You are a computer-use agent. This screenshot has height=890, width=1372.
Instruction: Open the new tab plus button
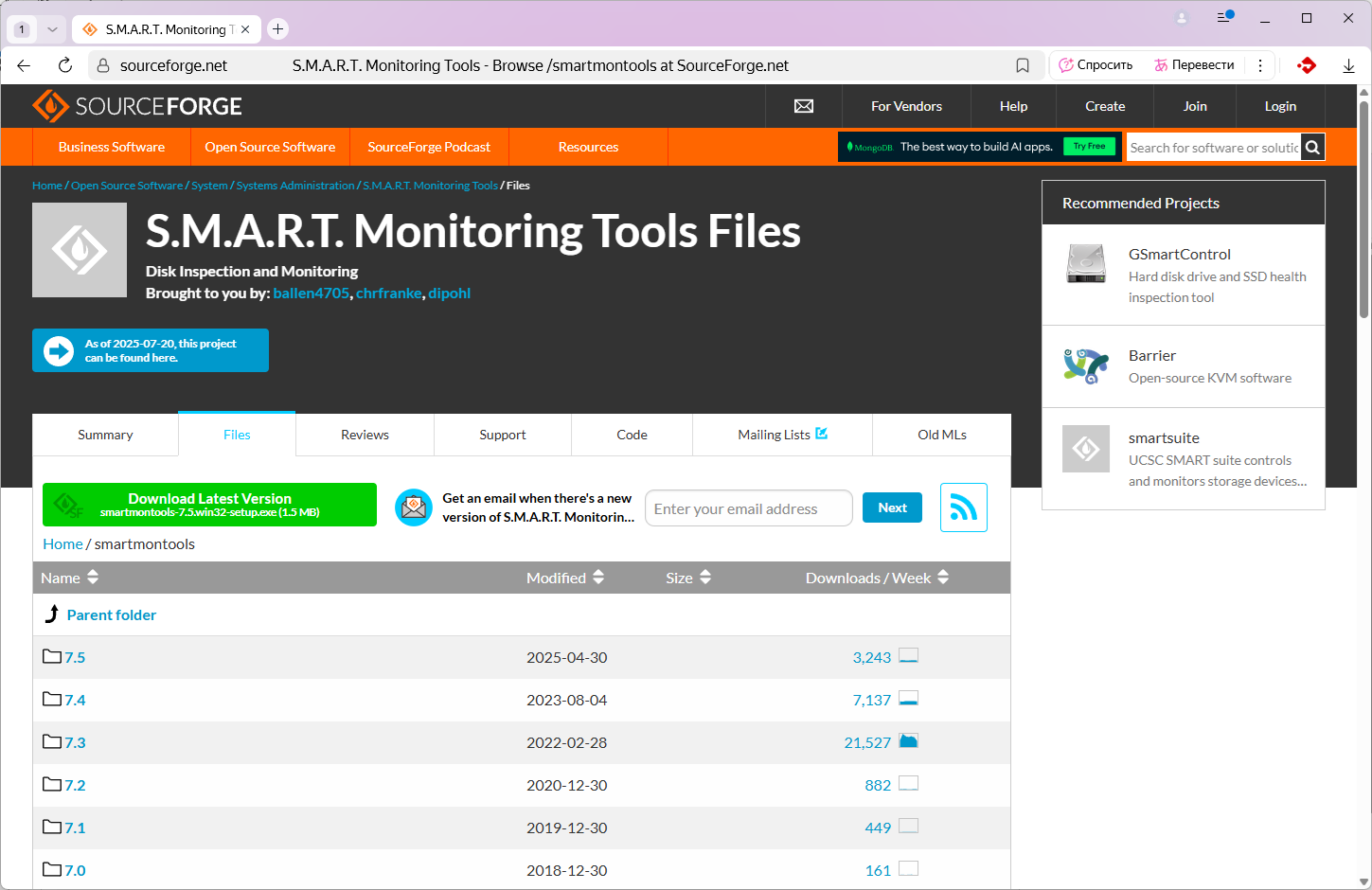(x=277, y=29)
